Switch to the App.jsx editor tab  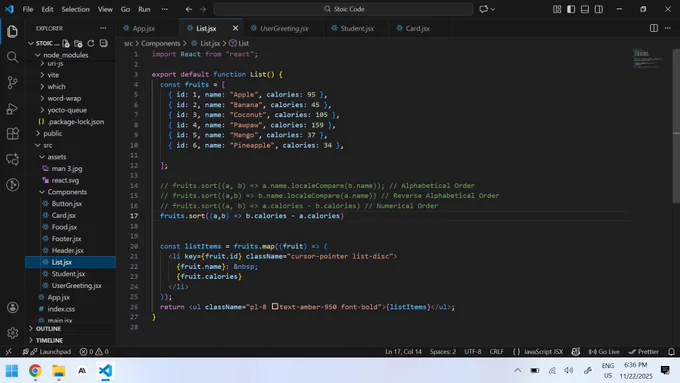pyautogui.click(x=144, y=28)
